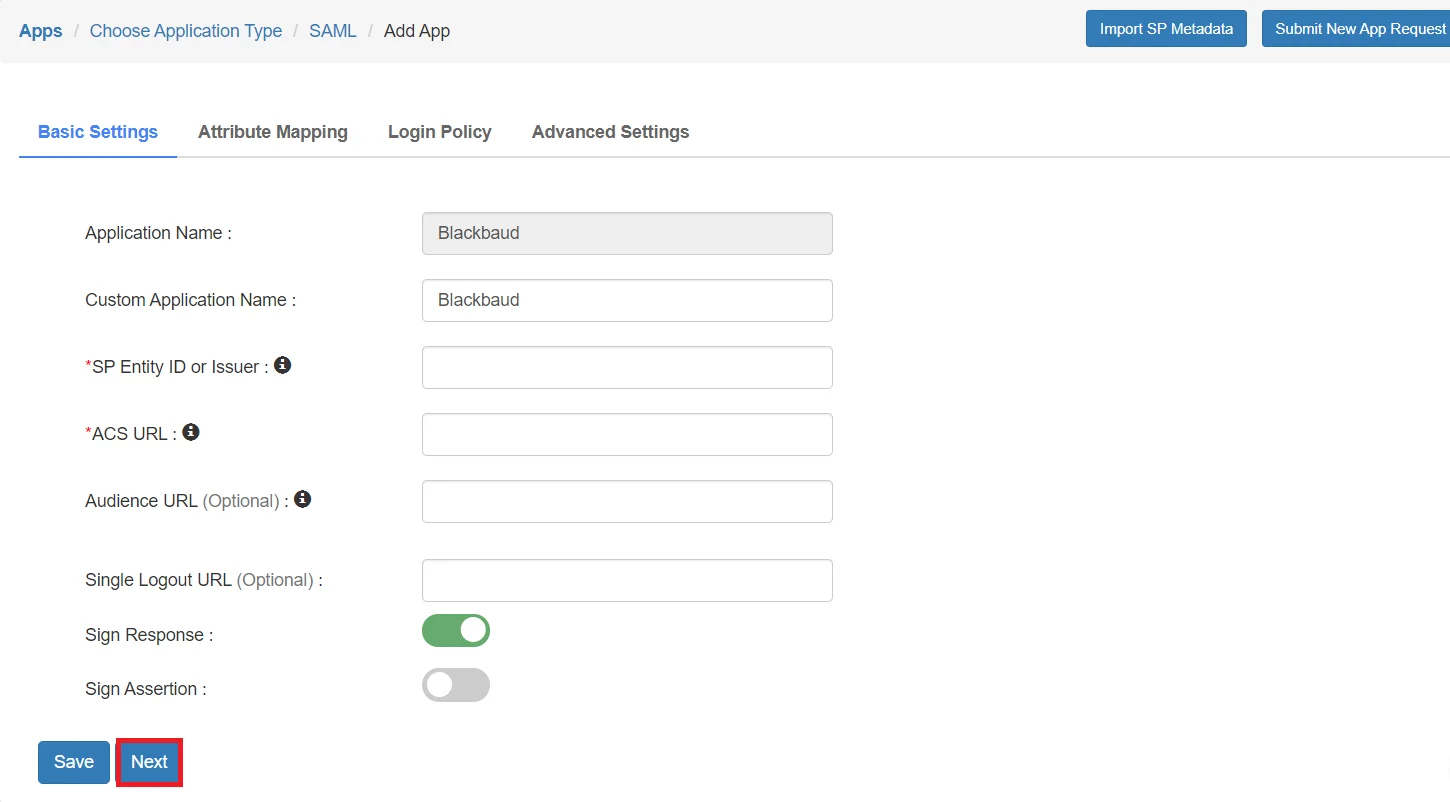Turn off the Sign Response switch
Image resolution: width=1450 pixels, height=802 pixels.
(456, 631)
